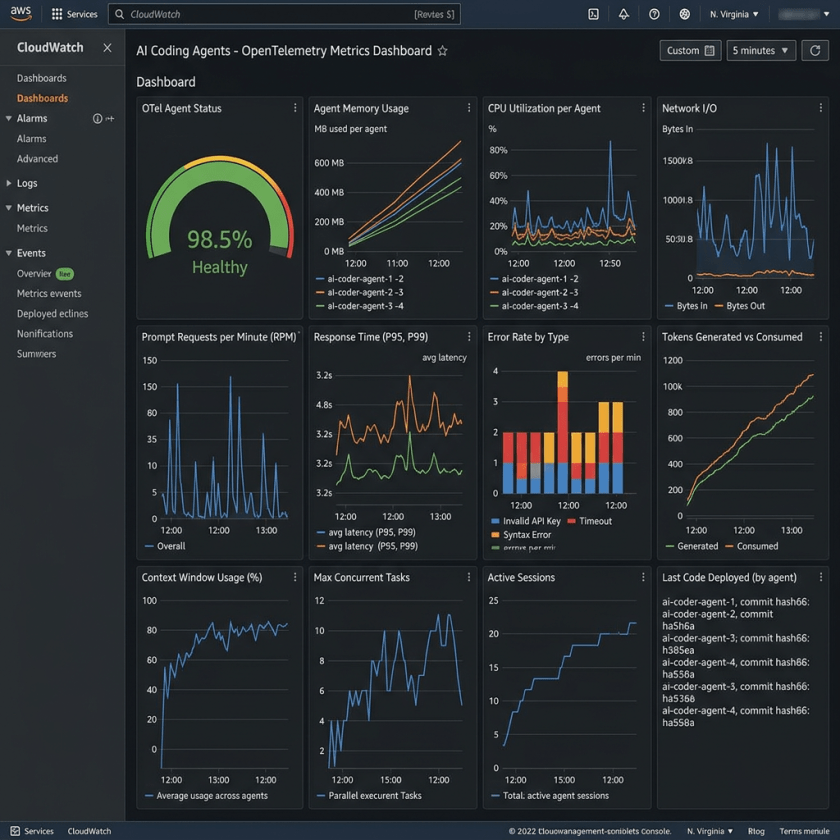The width and height of the screenshot is (840, 840).
Task: Open Advanced under Alarms
Action: click(38, 159)
